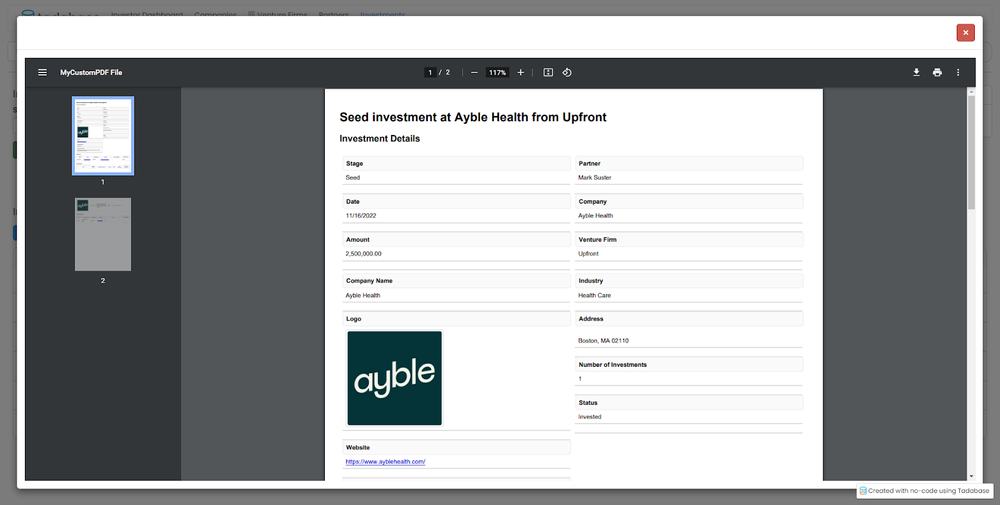Image resolution: width=1000 pixels, height=505 pixels.
Task: Select page 2 thumbnail
Action: (x=103, y=234)
